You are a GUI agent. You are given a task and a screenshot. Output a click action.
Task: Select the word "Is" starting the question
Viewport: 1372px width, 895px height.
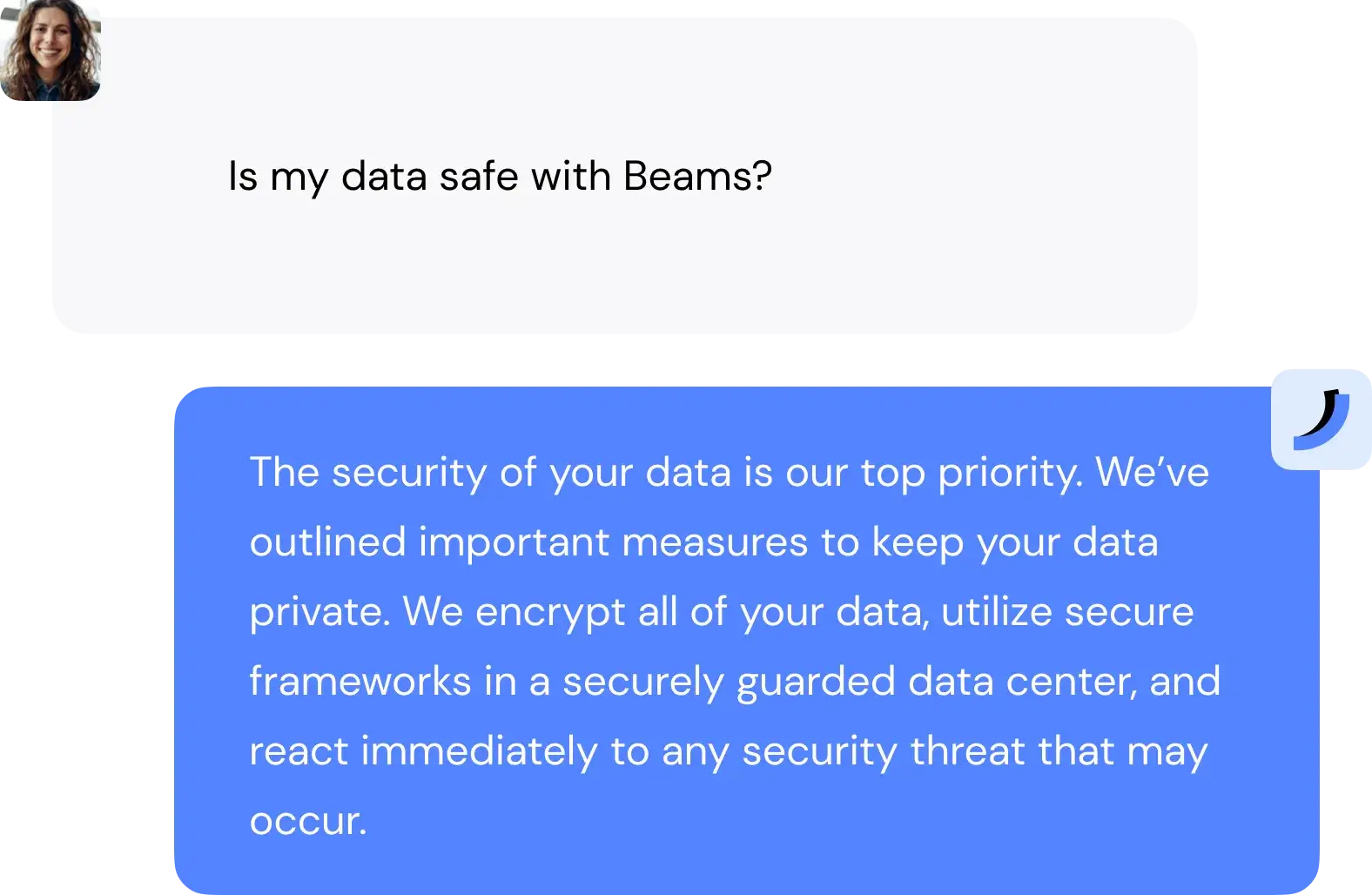pos(243,177)
